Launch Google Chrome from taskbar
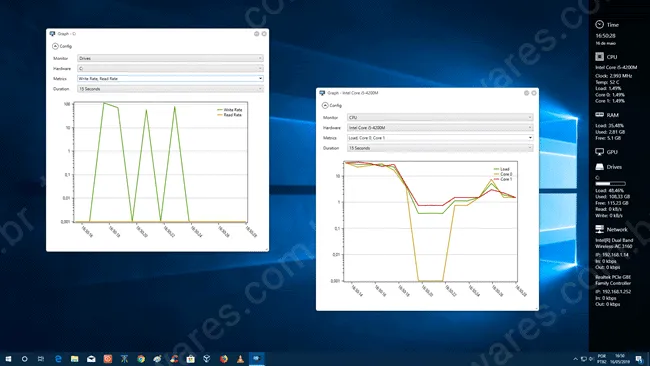The width and height of the screenshot is (650, 366). tap(141, 359)
